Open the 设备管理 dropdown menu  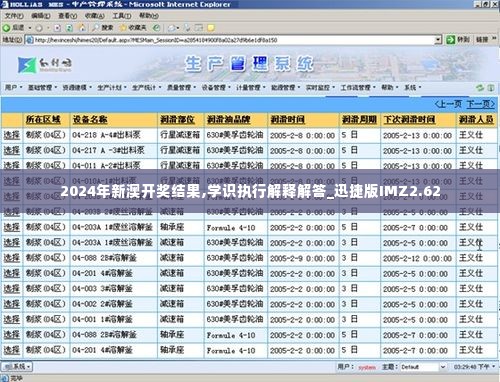click(x=216, y=88)
